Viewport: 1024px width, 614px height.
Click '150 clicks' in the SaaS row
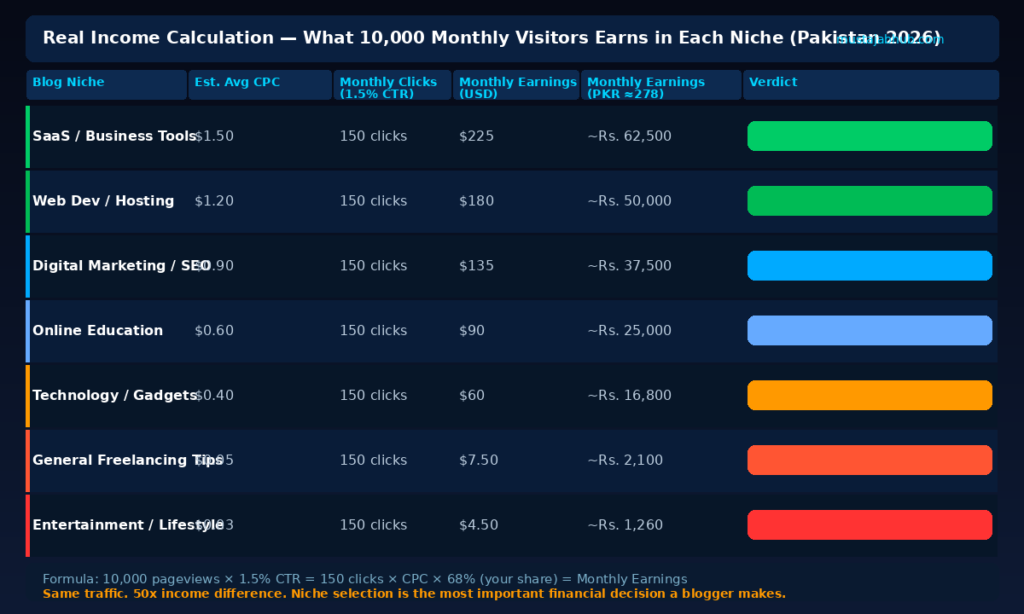click(x=374, y=136)
